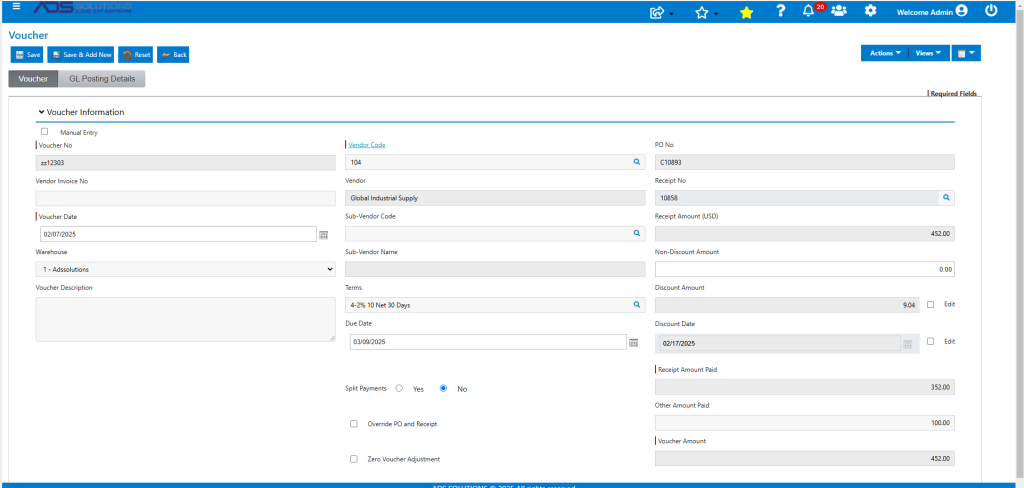Viewport: 1024px width, 488px height.
Task: Switch to GL Posting Details tab
Action: (x=102, y=79)
